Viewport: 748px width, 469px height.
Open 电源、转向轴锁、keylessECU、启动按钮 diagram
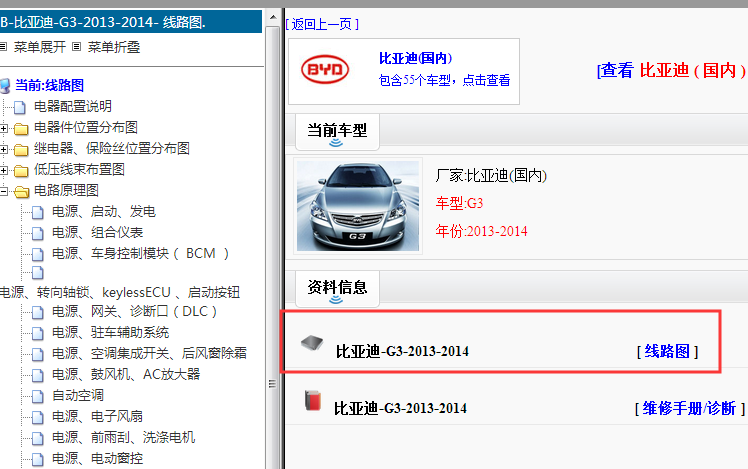tap(120, 292)
